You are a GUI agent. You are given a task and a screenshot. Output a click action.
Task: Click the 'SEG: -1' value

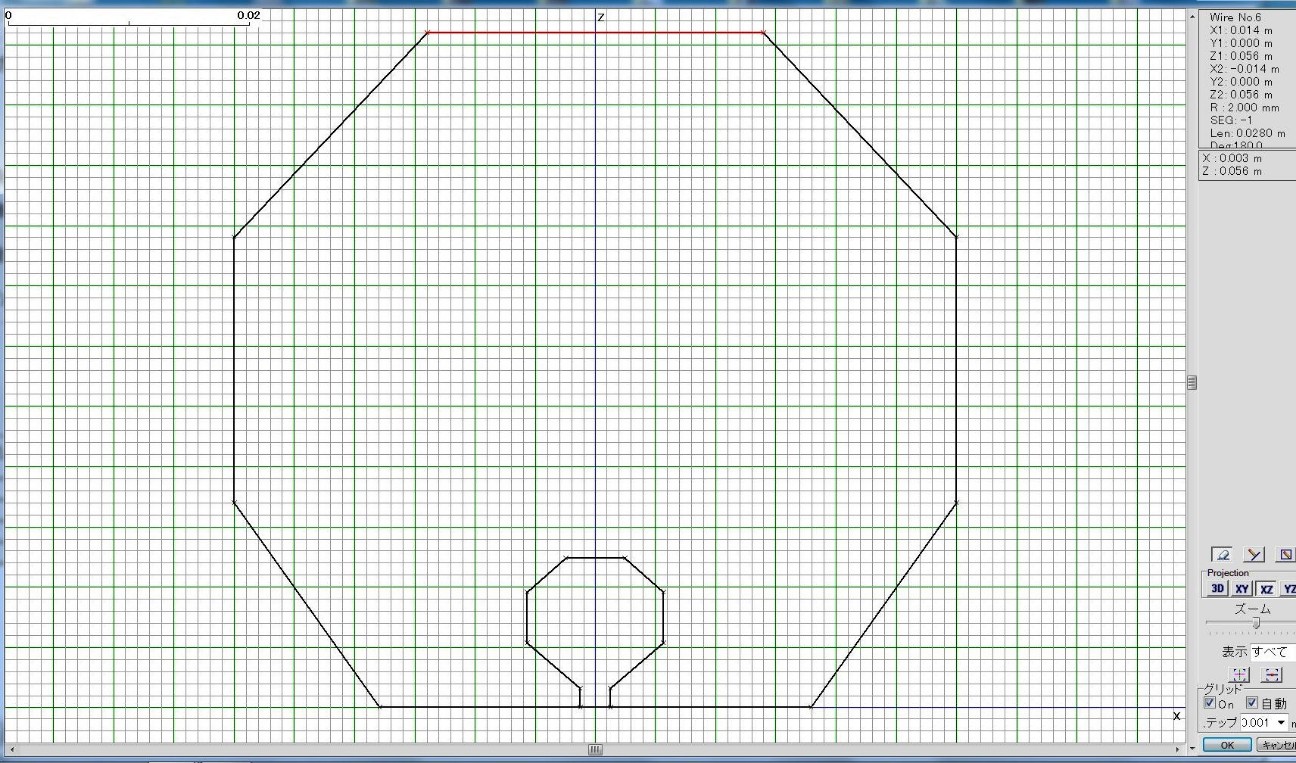(1229, 120)
